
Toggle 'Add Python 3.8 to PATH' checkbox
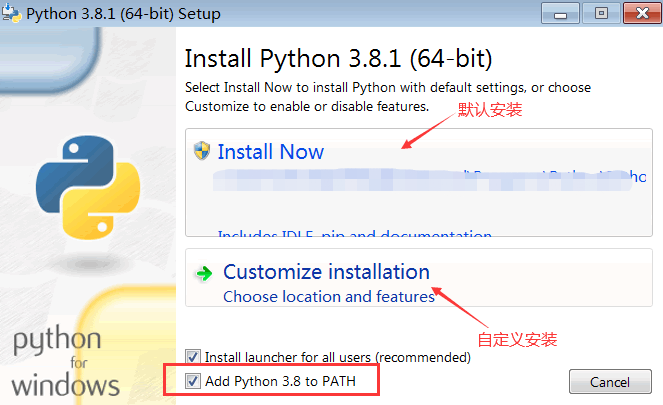click(193, 381)
